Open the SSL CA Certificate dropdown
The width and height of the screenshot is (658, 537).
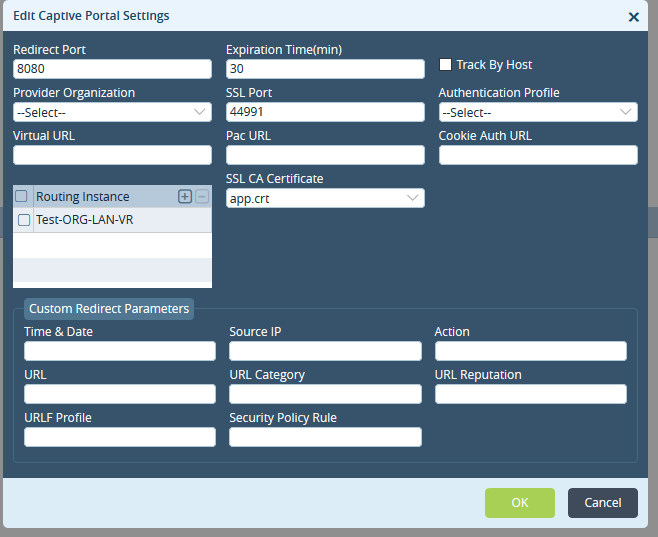tap(325, 198)
